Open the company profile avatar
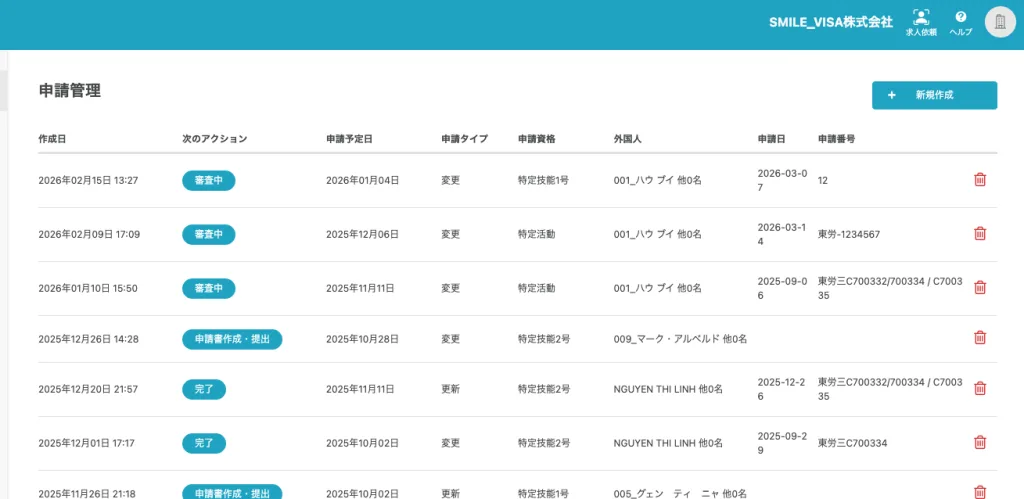 point(999,22)
